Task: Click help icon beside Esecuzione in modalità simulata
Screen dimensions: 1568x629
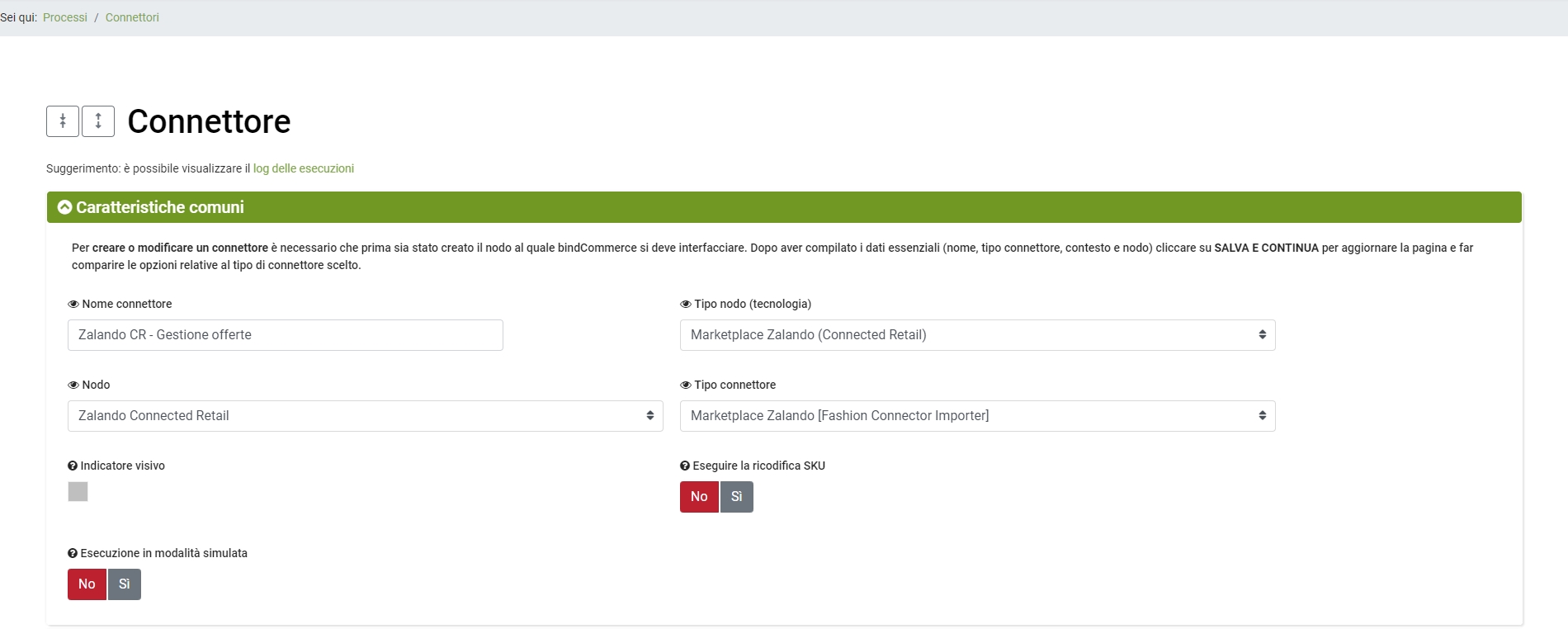Action: point(73,554)
